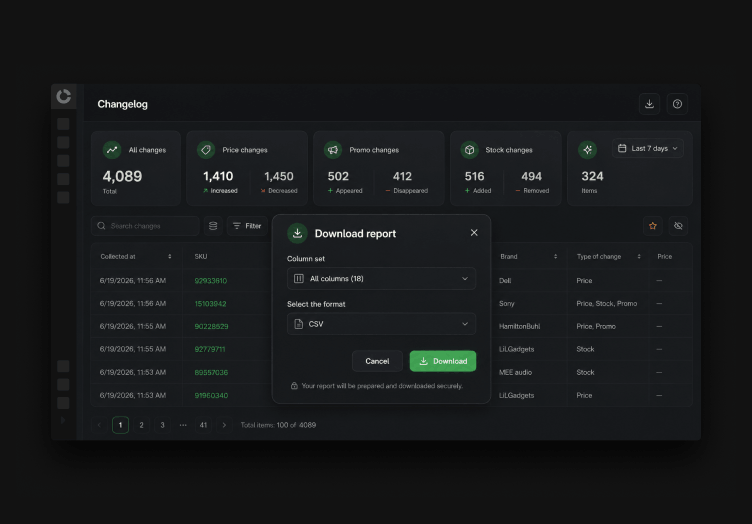
Task: Expand the CSV format dropdown
Action: pyautogui.click(x=381, y=324)
